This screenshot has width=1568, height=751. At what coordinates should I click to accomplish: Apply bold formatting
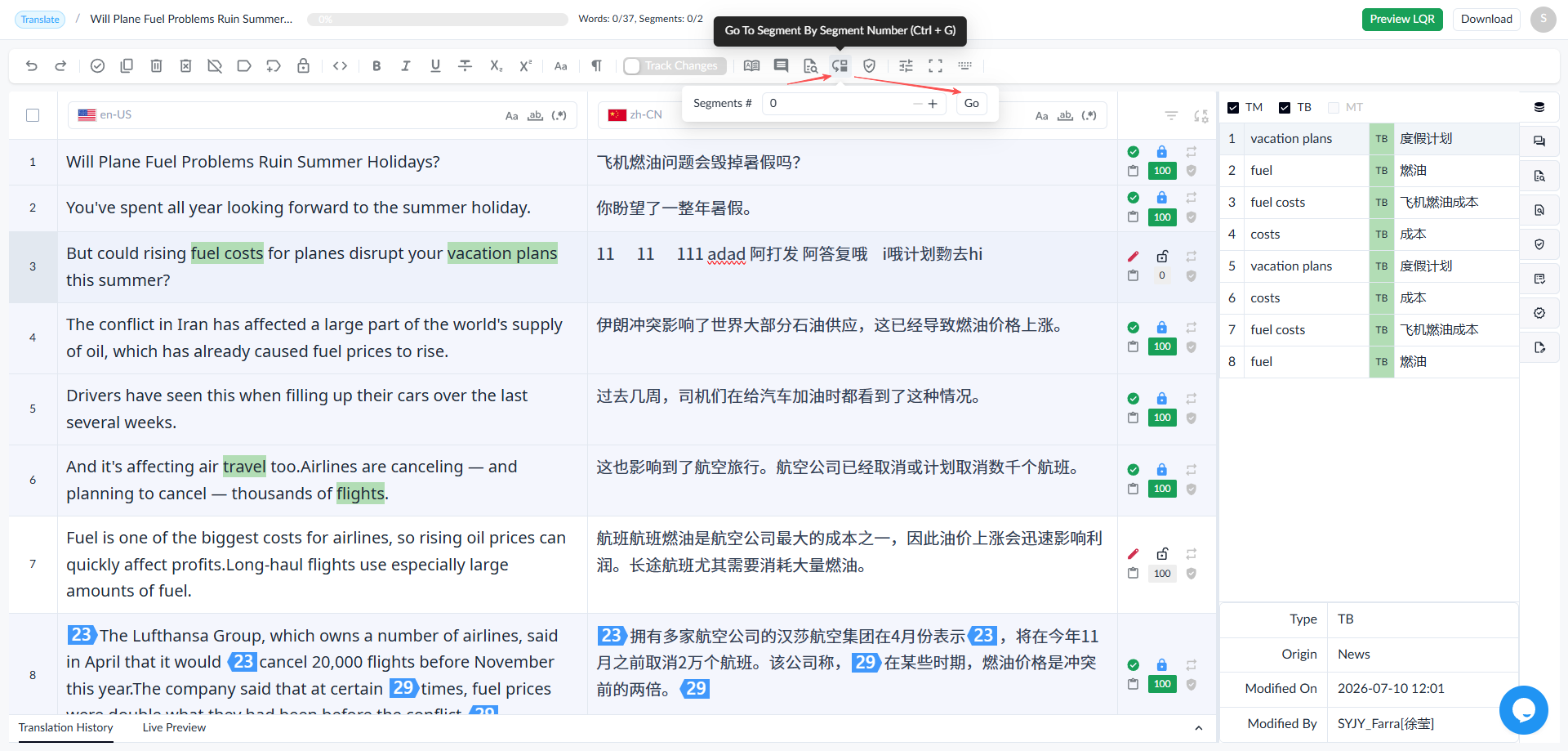[376, 66]
